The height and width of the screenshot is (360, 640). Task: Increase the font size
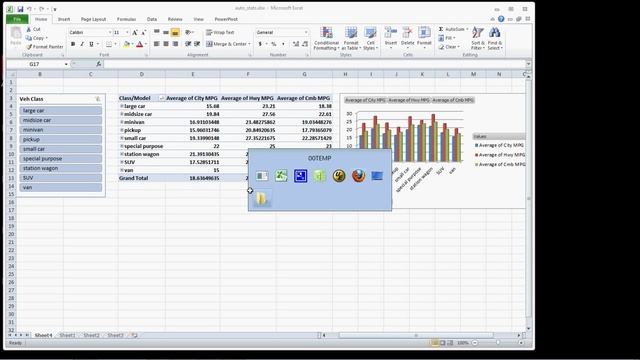tap(135, 32)
